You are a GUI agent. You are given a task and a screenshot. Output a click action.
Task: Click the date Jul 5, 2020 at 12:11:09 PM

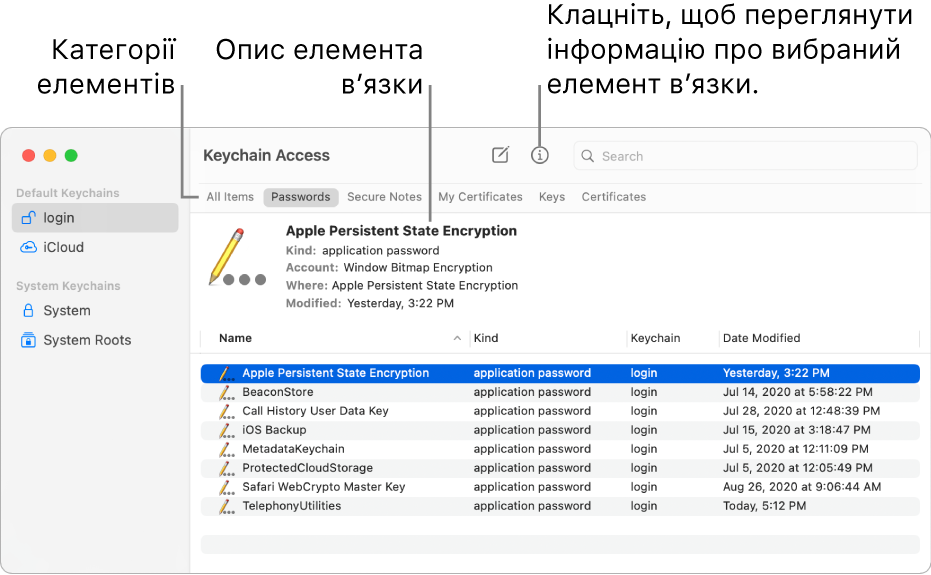[x=796, y=449]
